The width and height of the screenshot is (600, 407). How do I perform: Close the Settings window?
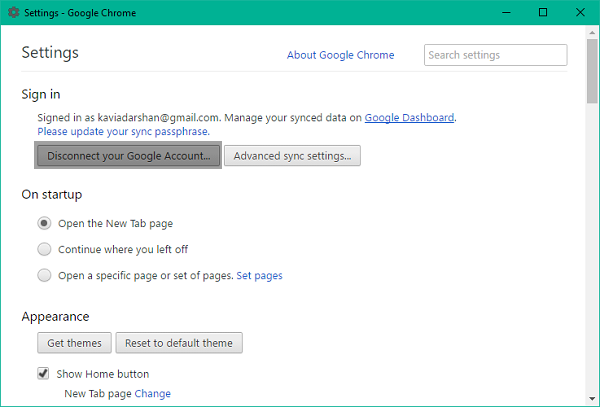[580, 13]
